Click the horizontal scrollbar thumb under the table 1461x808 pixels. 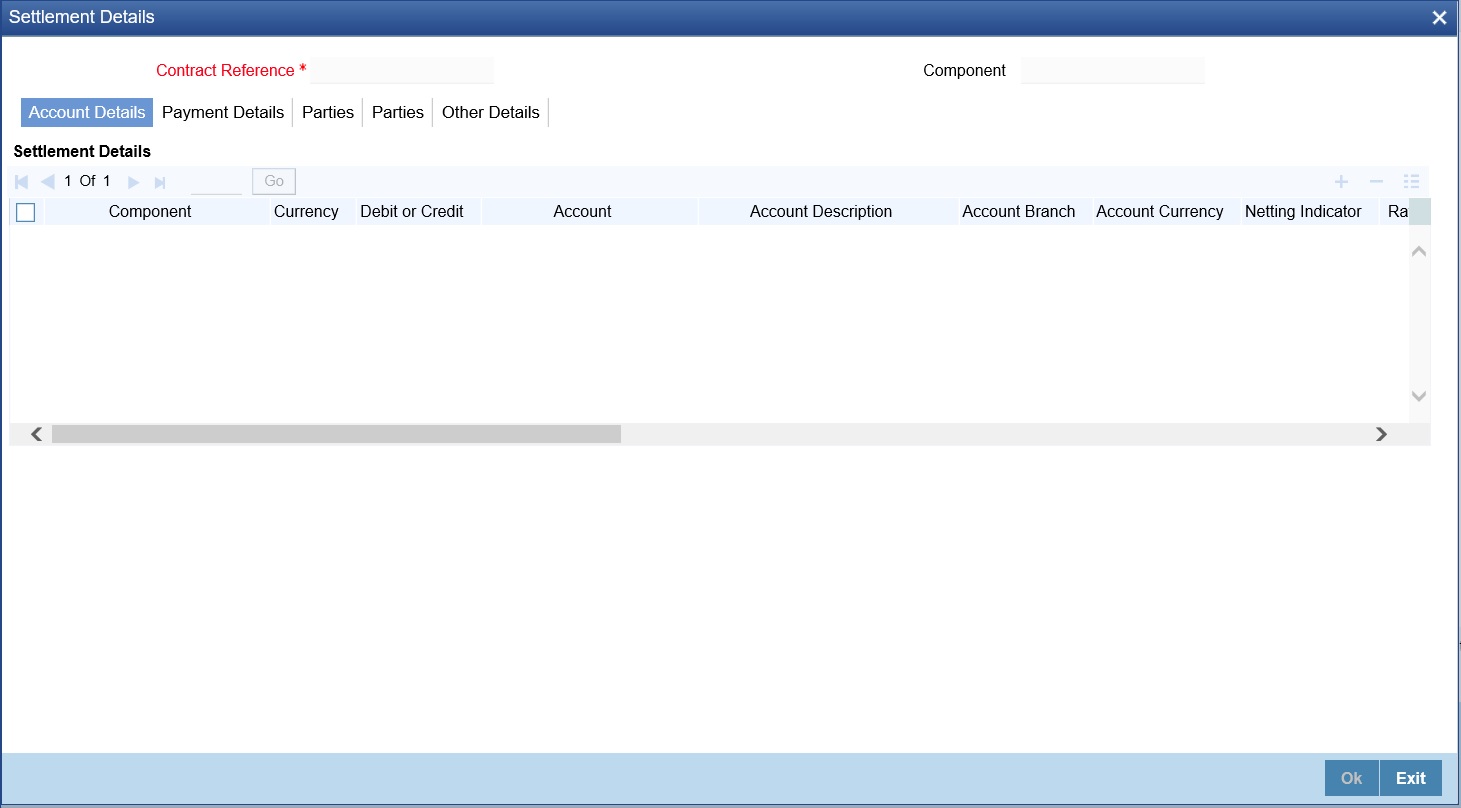point(336,434)
